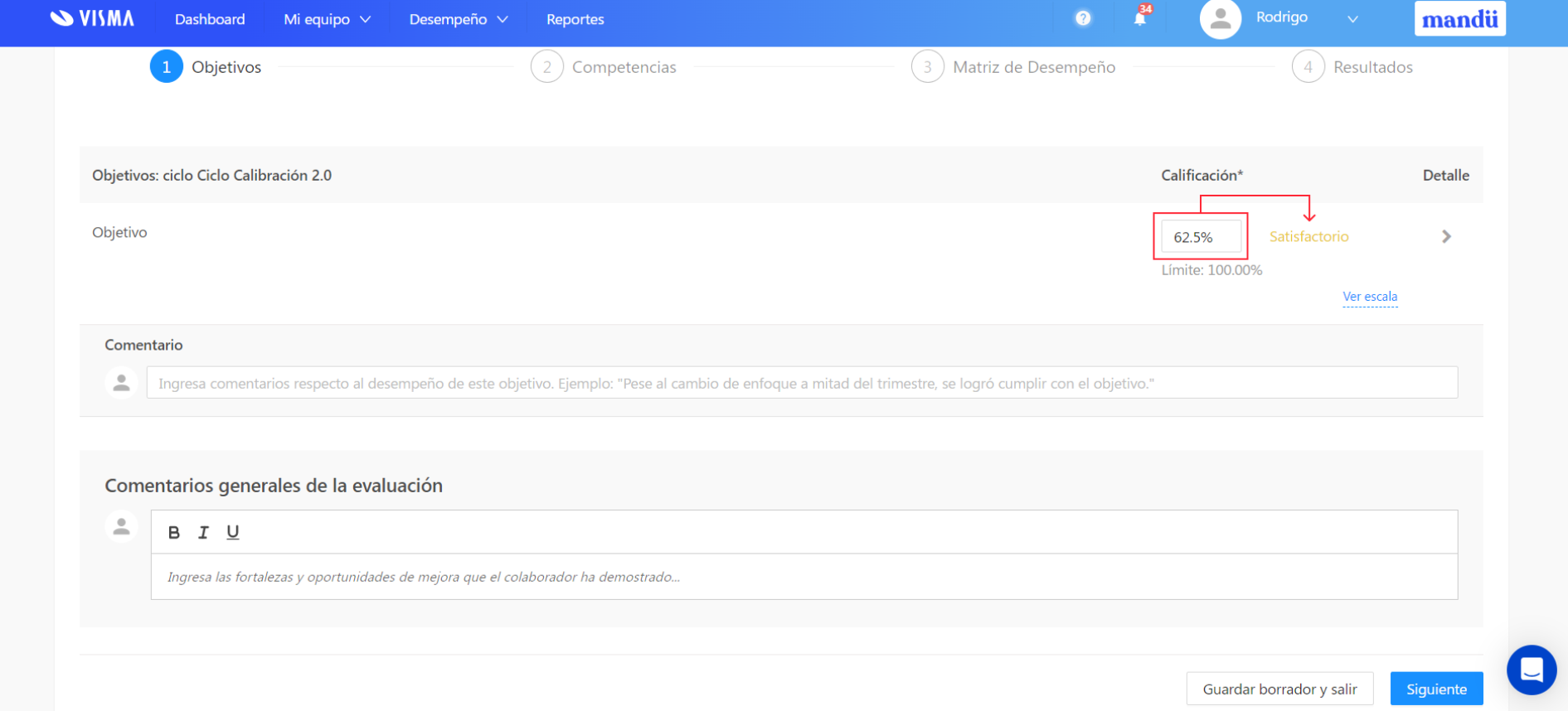Click the Límite: 100.00% text
This screenshot has height=711, width=1568.
coord(1211,270)
